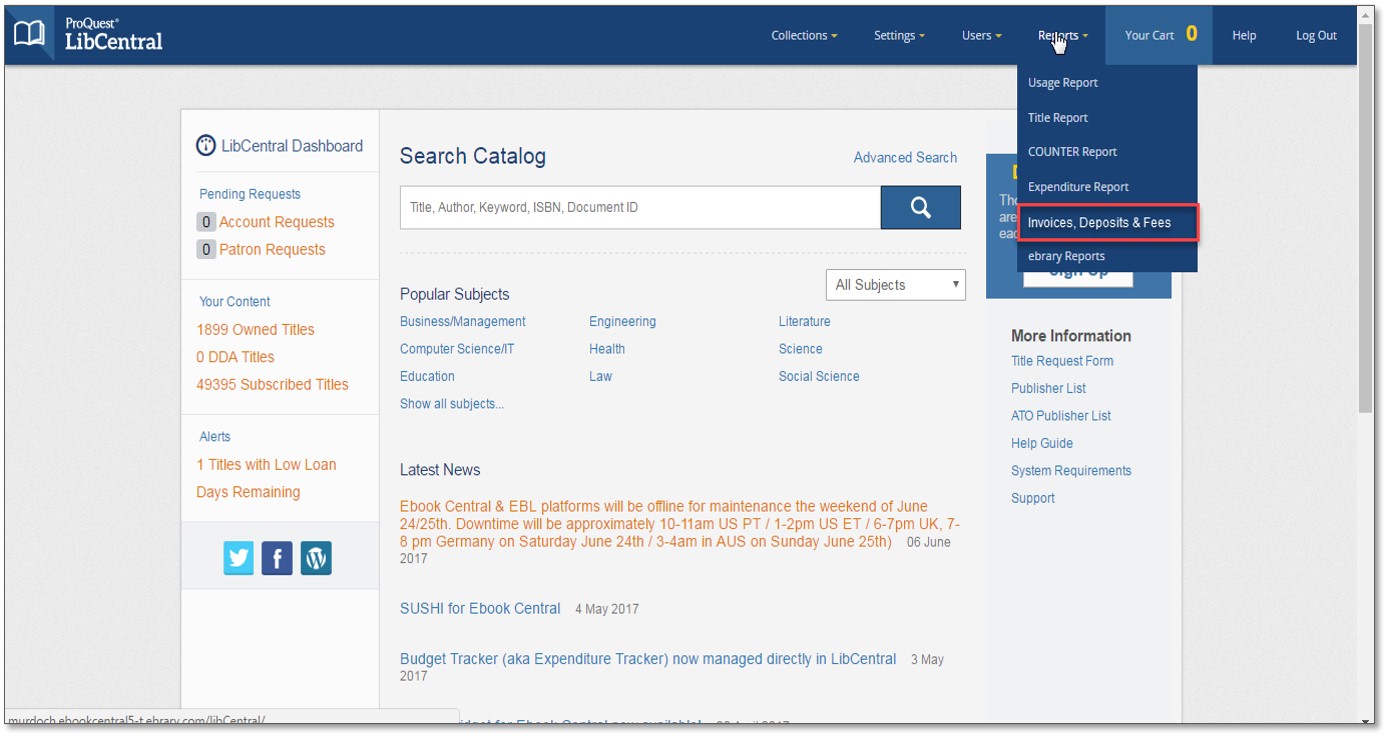Screen dimensions: 1387x737
Task: Open the Collections dropdown
Action: [x=804, y=34]
